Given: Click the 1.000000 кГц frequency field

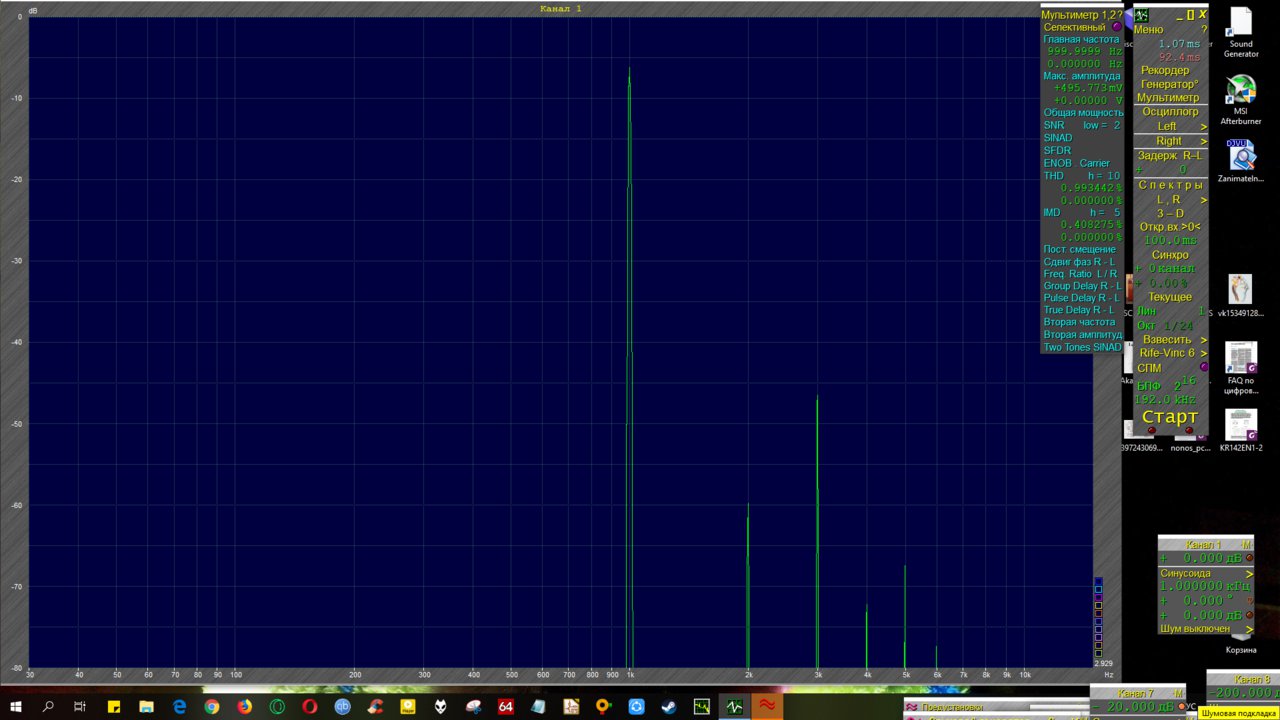Looking at the screenshot, I should 1206,587.
